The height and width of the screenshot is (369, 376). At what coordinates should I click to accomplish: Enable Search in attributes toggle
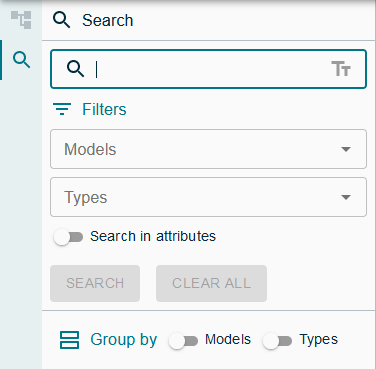click(69, 237)
